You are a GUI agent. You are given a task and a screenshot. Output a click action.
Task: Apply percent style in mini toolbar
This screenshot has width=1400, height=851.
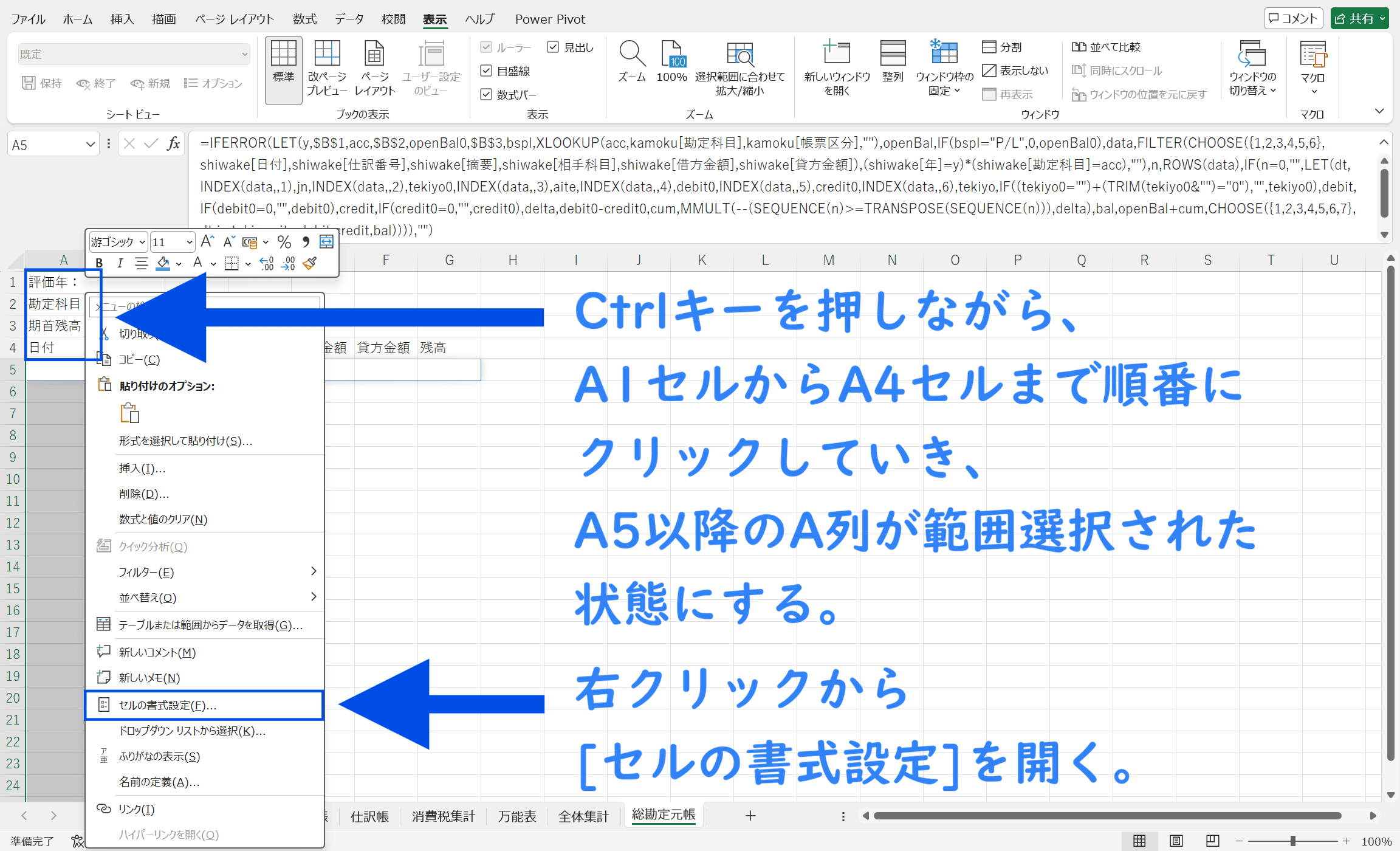(284, 242)
